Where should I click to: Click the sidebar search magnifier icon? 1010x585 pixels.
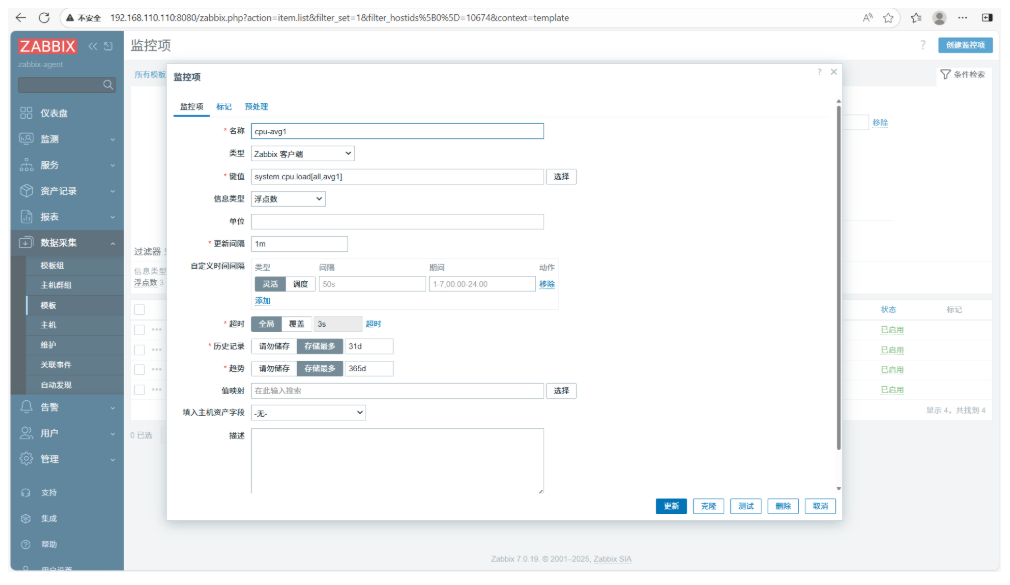click(108, 84)
